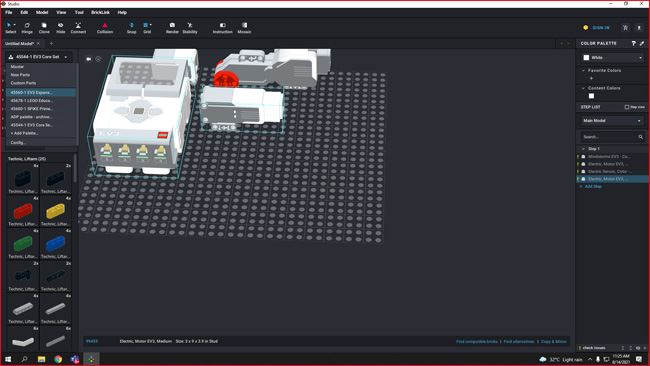The height and width of the screenshot is (366, 650).
Task: Open the White color dropdown
Action: pyautogui.click(x=613, y=58)
